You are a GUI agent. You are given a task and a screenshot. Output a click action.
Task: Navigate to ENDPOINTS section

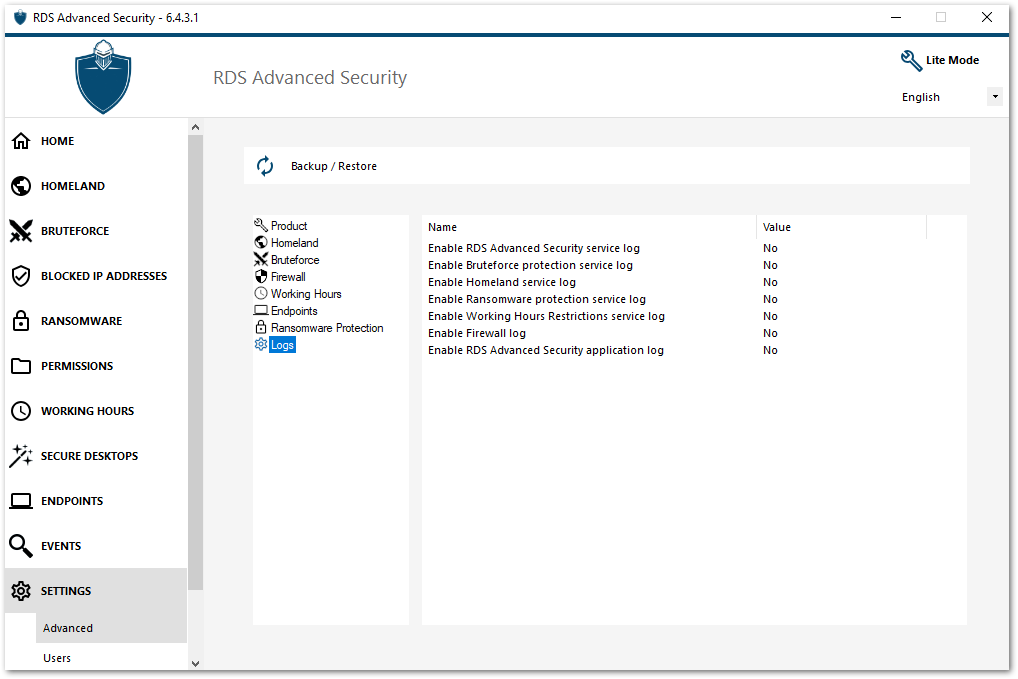[71, 501]
